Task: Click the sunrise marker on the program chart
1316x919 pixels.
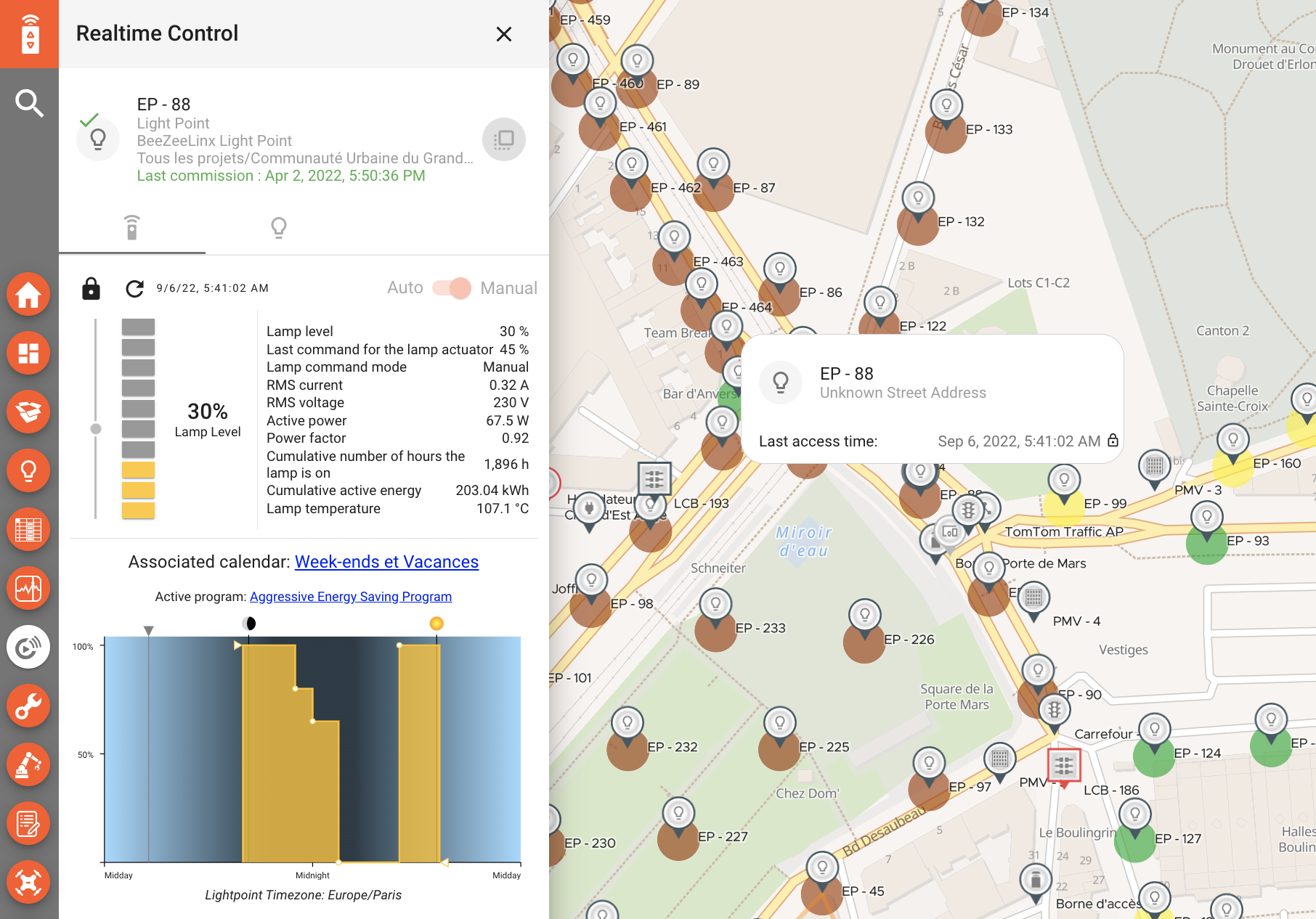Action: click(x=436, y=624)
